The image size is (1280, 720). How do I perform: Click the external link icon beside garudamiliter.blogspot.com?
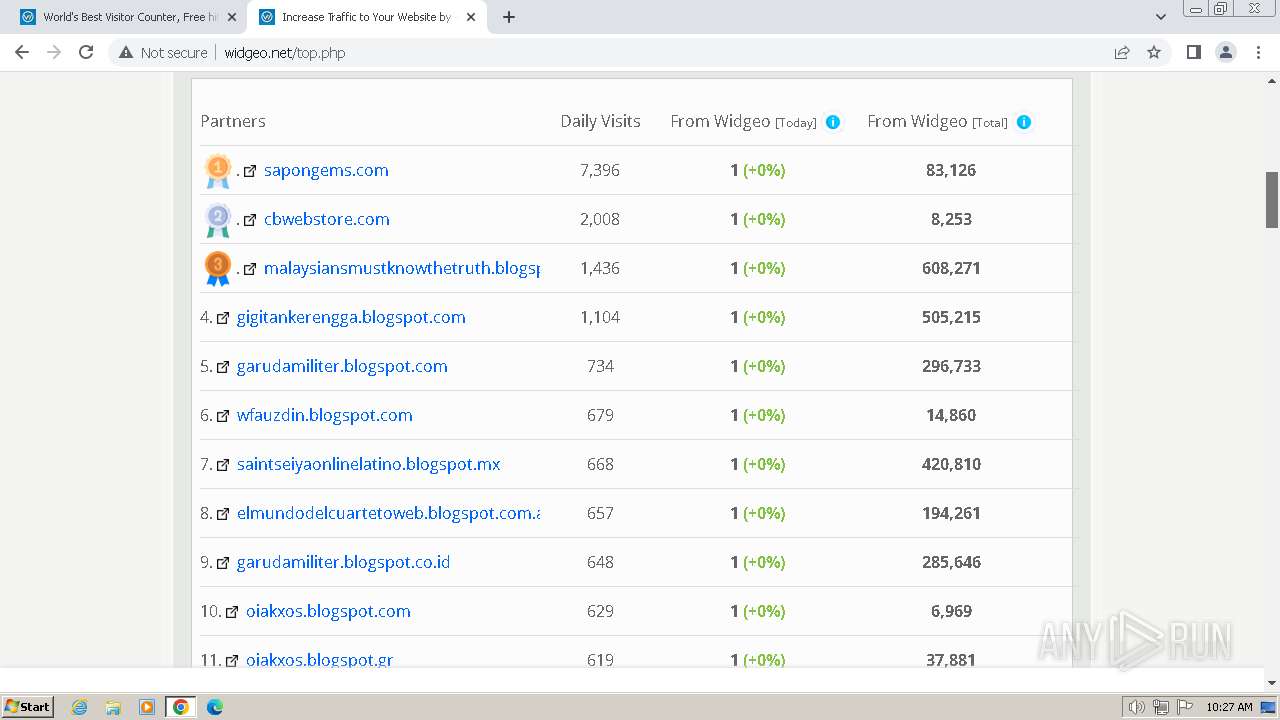[223, 367]
